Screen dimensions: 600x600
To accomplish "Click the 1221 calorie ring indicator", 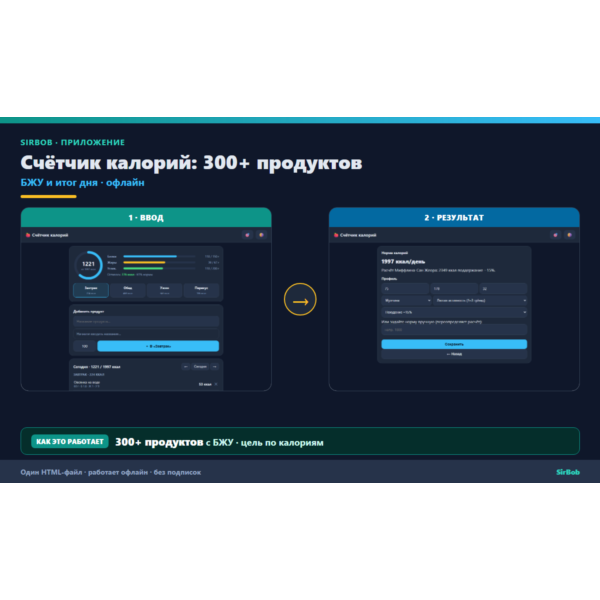I will (88, 265).
